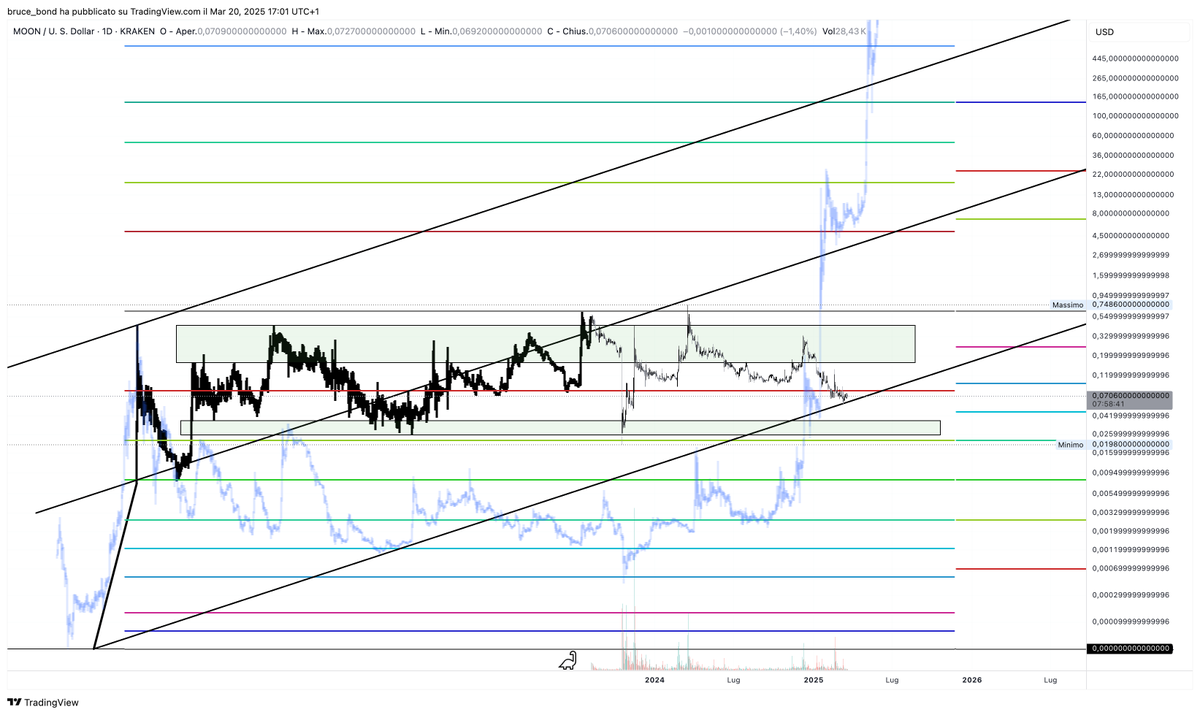
Task: Click the 2,69999999999999999 price axis label
Action: (x=1130, y=255)
